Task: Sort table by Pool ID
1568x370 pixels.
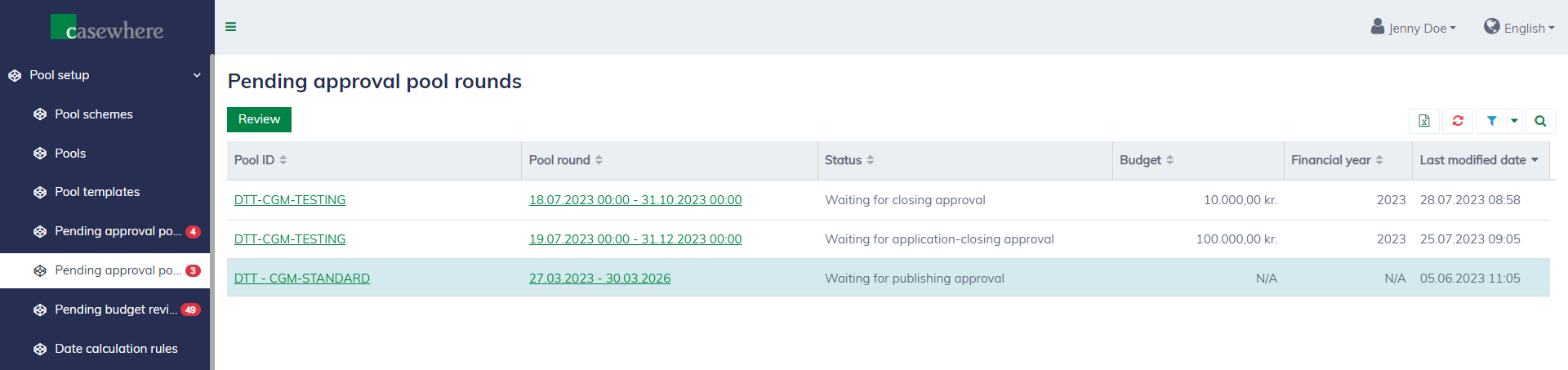Action: point(261,160)
